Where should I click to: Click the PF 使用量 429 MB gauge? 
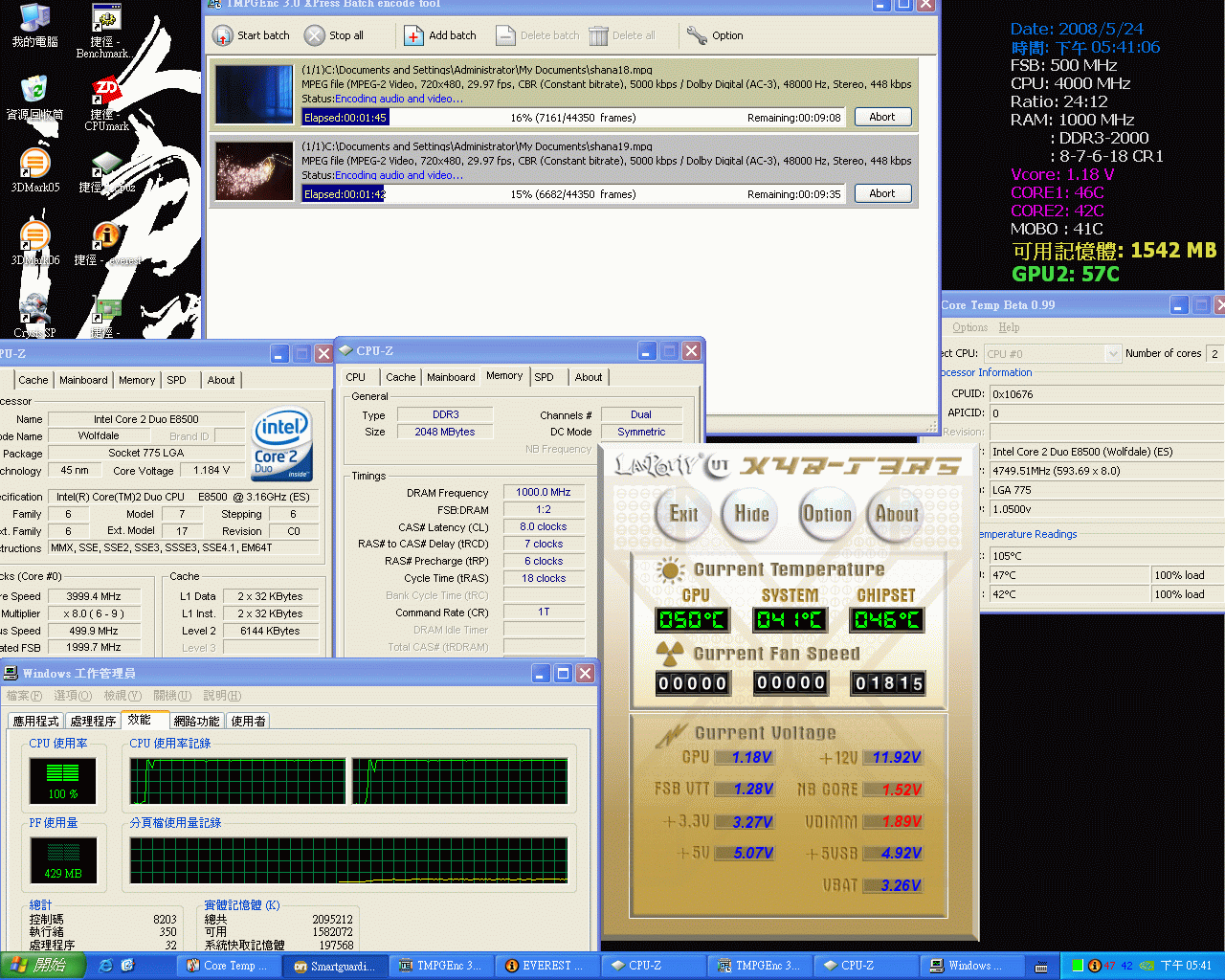coord(63,860)
